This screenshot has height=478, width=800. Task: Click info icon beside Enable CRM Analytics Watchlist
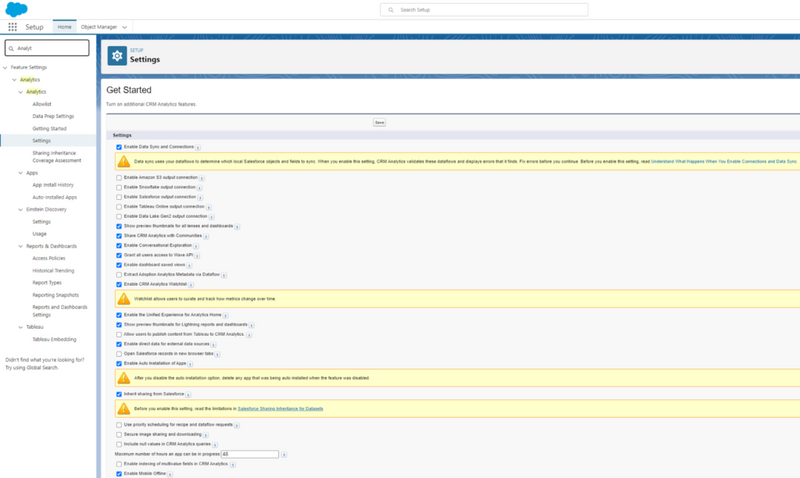click(191, 285)
